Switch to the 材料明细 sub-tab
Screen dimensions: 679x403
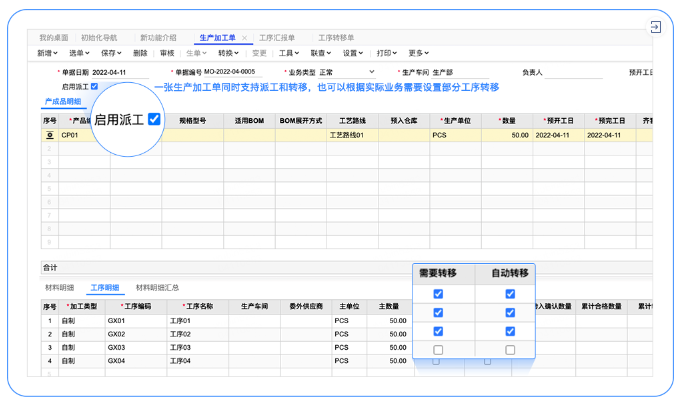coord(60,287)
